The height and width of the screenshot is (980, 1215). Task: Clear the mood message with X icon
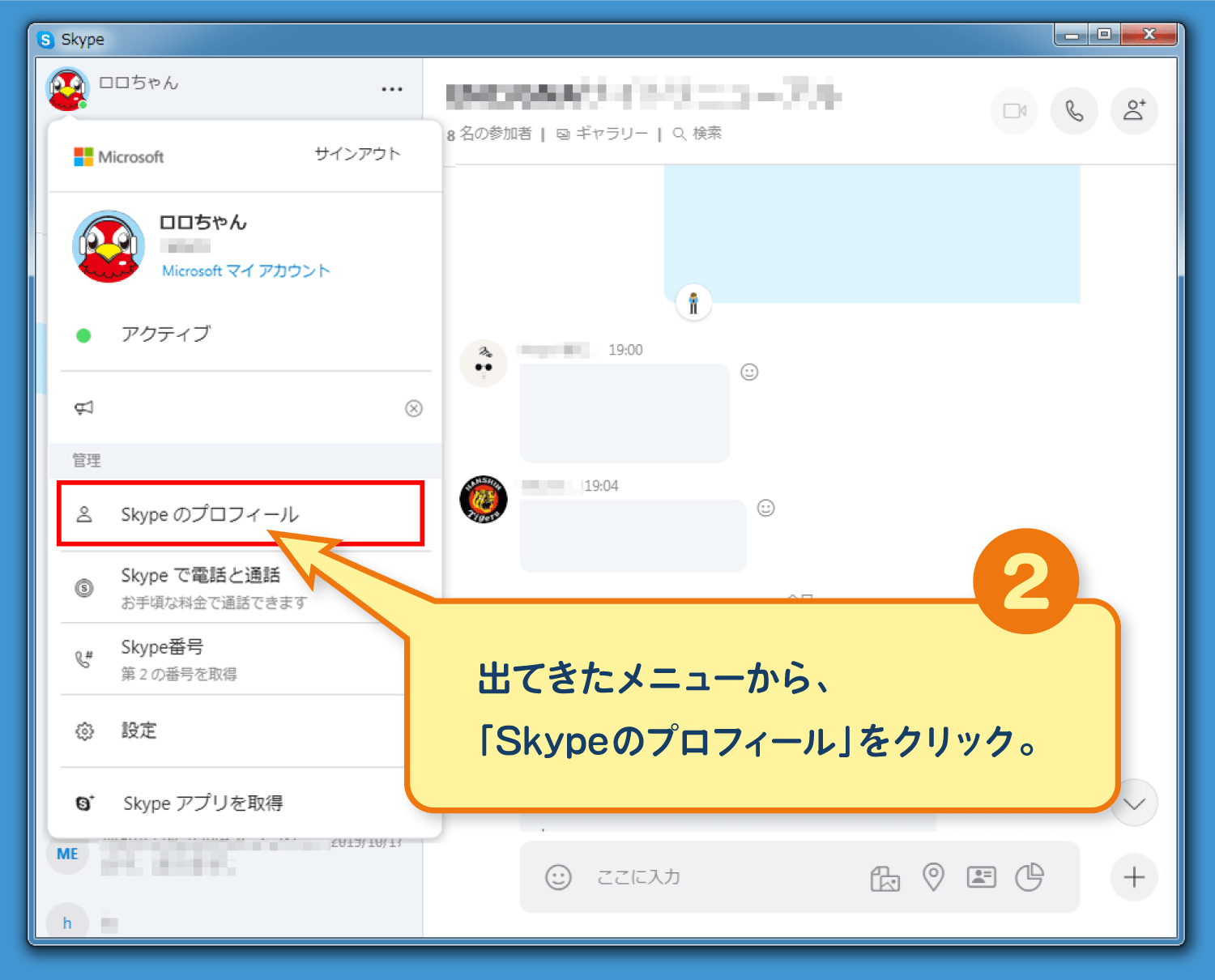(414, 408)
